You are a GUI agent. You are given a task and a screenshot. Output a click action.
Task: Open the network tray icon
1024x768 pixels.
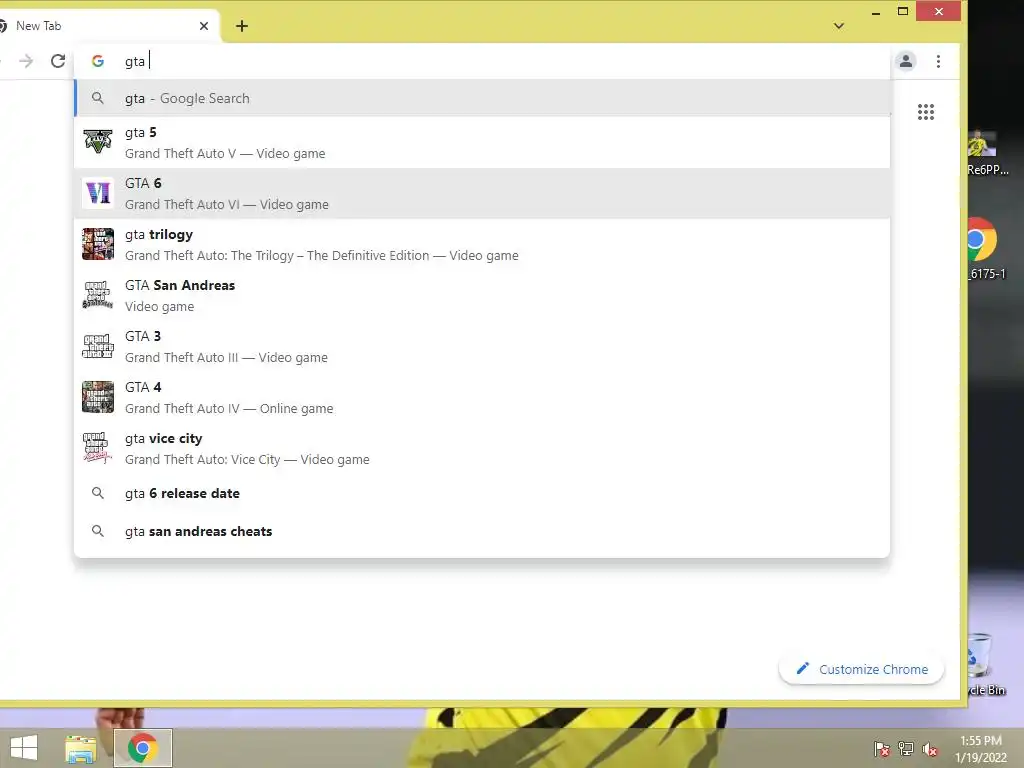pyautogui.click(x=906, y=749)
